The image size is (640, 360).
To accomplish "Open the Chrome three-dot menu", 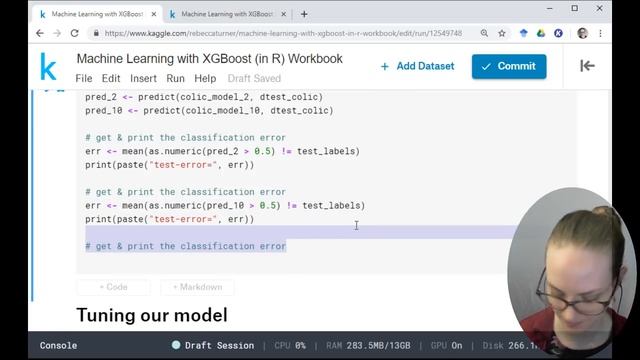I will (x=600, y=33).
